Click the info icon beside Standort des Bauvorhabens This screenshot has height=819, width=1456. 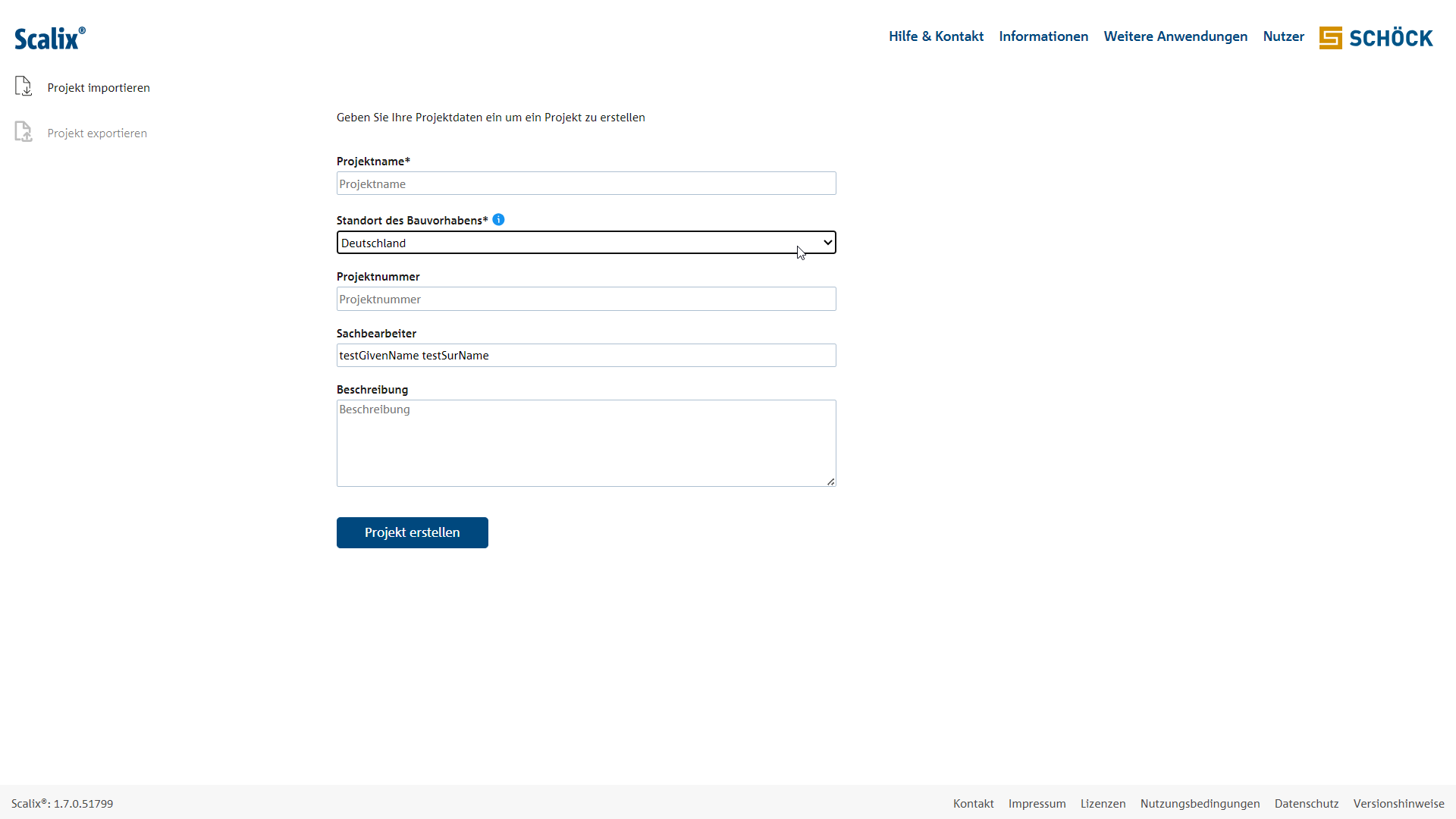498,220
